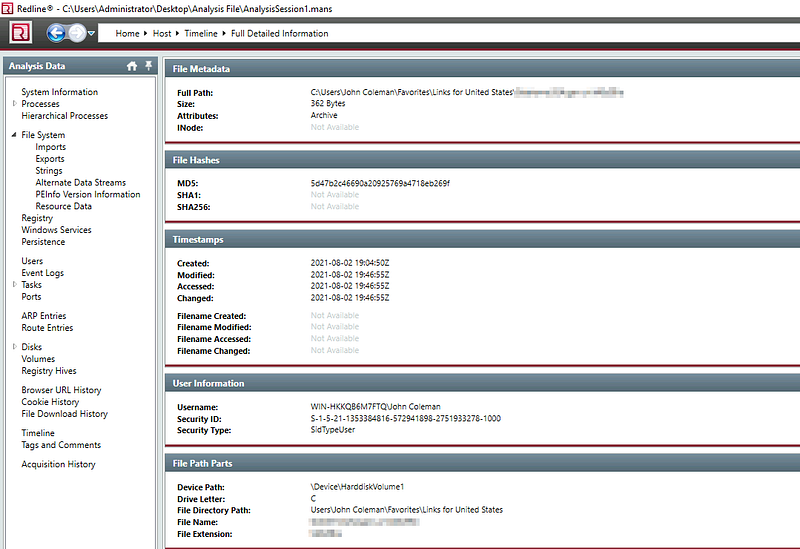The height and width of the screenshot is (549, 800).
Task: Open Alternate Data Streams
Action: (x=80, y=182)
